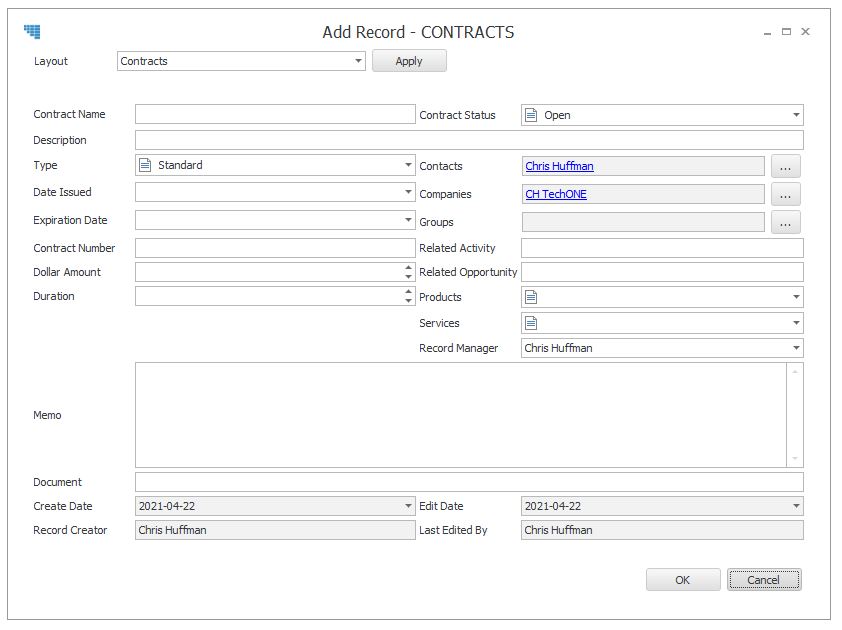Click the document icon in Services field

(x=531, y=323)
